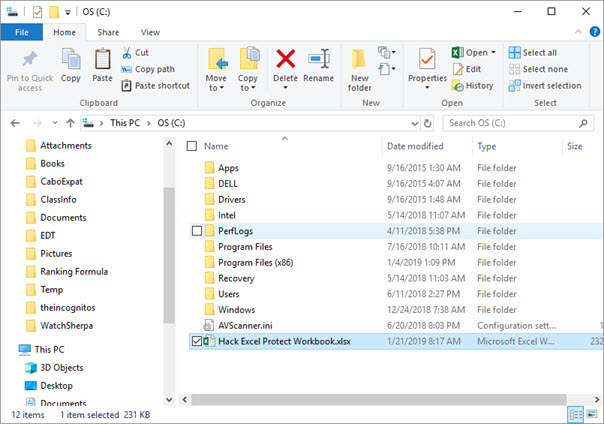Select the Windows folder row
The width and height of the screenshot is (604, 424).
point(395,310)
